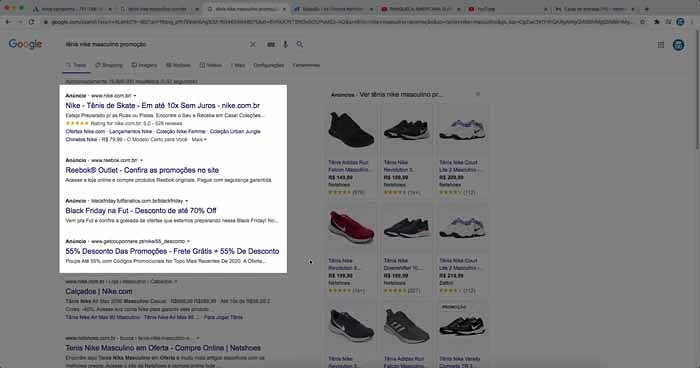Viewport: 700px width, 368px height.
Task: Expand dropdown arrow next to www.nike.com.br ad
Action: 135,96
